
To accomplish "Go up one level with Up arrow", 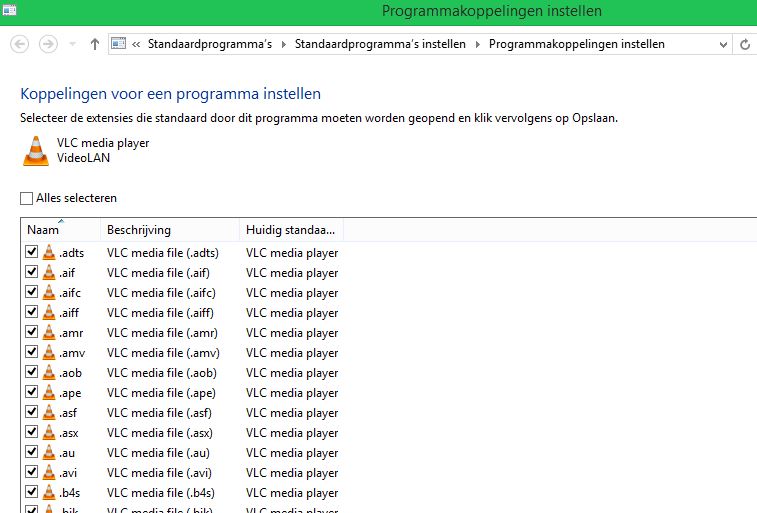I will click(x=95, y=44).
